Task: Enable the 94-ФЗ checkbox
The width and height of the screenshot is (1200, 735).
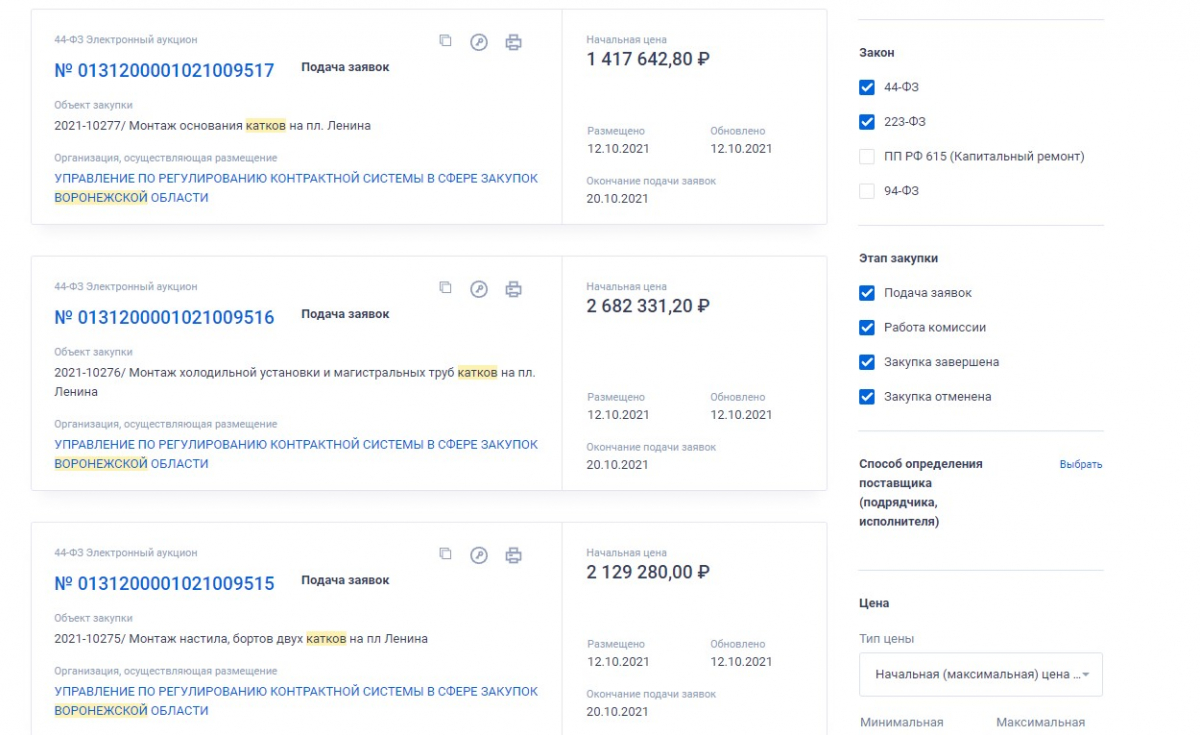Action: point(867,191)
